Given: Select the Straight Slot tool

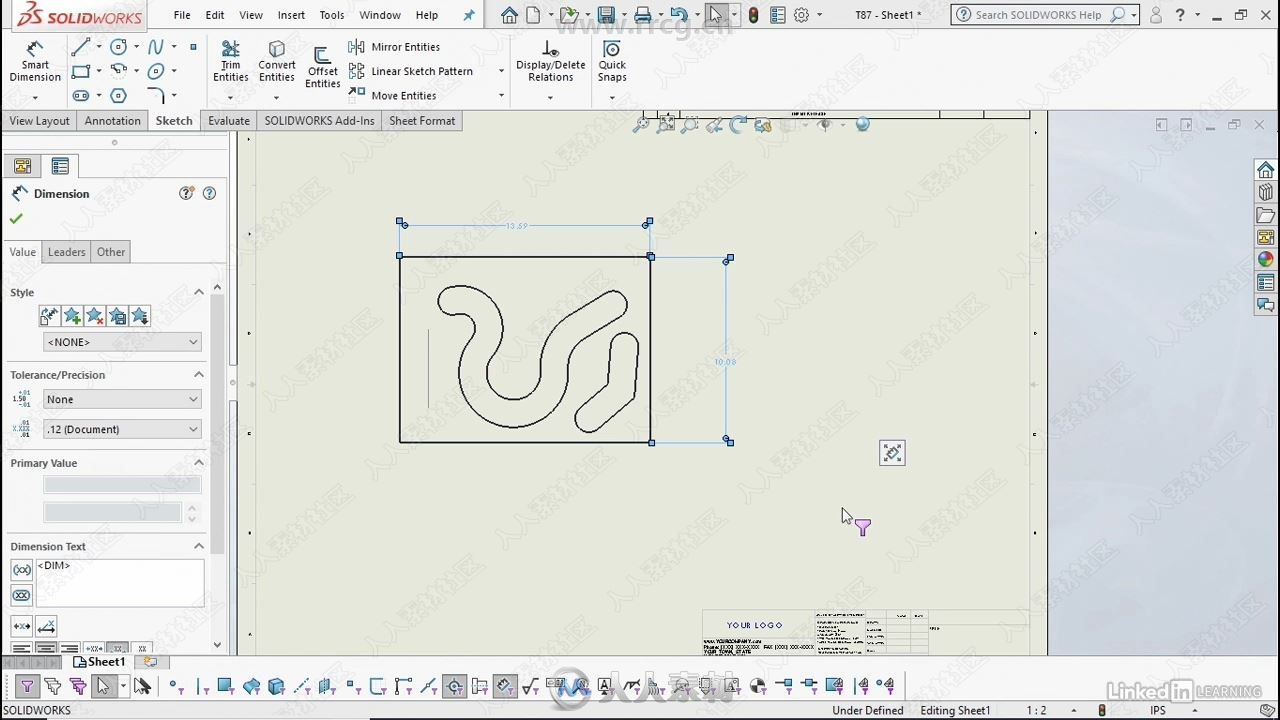Looking at the screenshot, I should (x=80, y=96).
